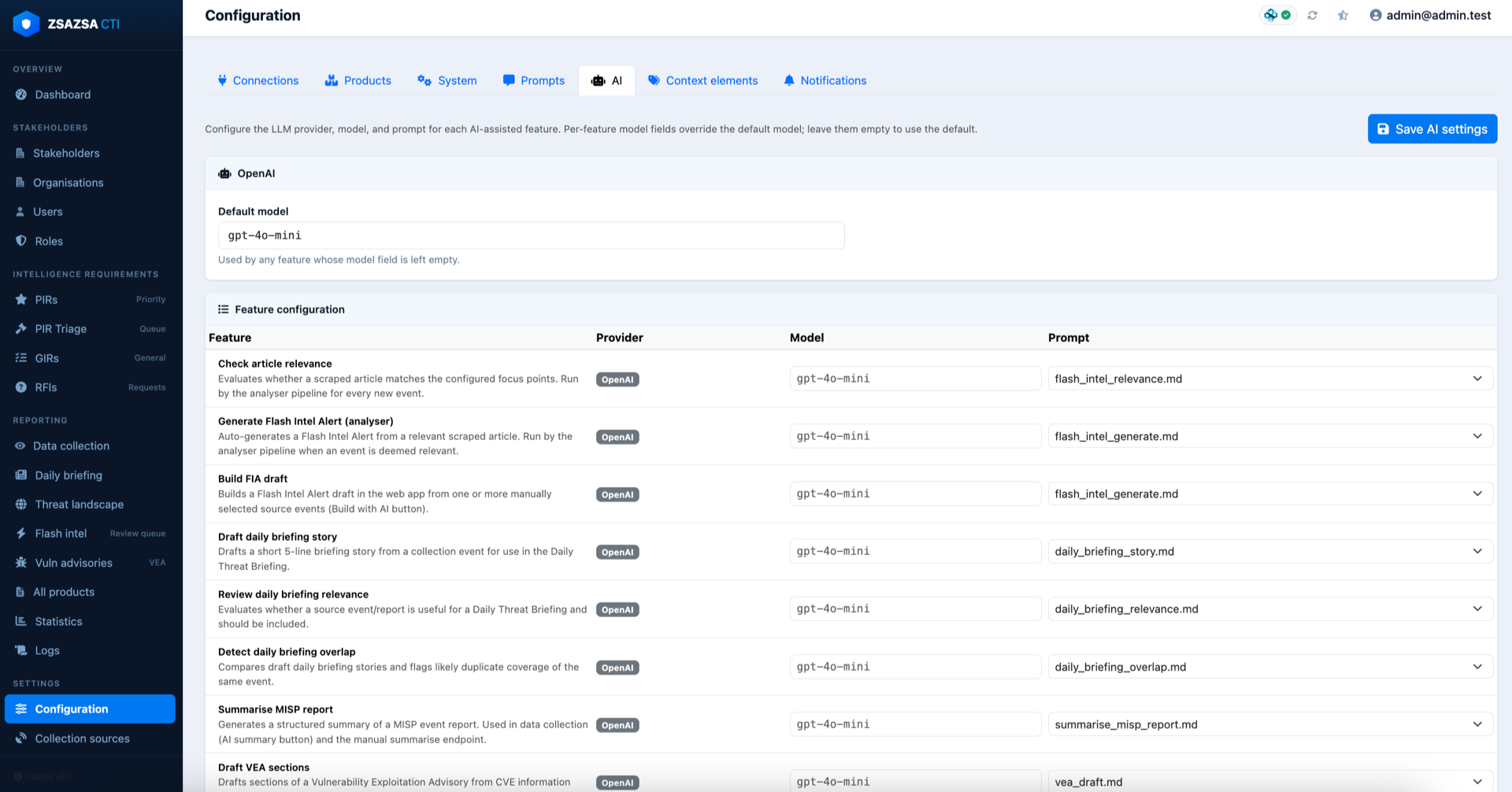This screenshot has height=792, width=1512.
Task: Click the refresh arrows icon in header
Action: tap(1312, 15)
